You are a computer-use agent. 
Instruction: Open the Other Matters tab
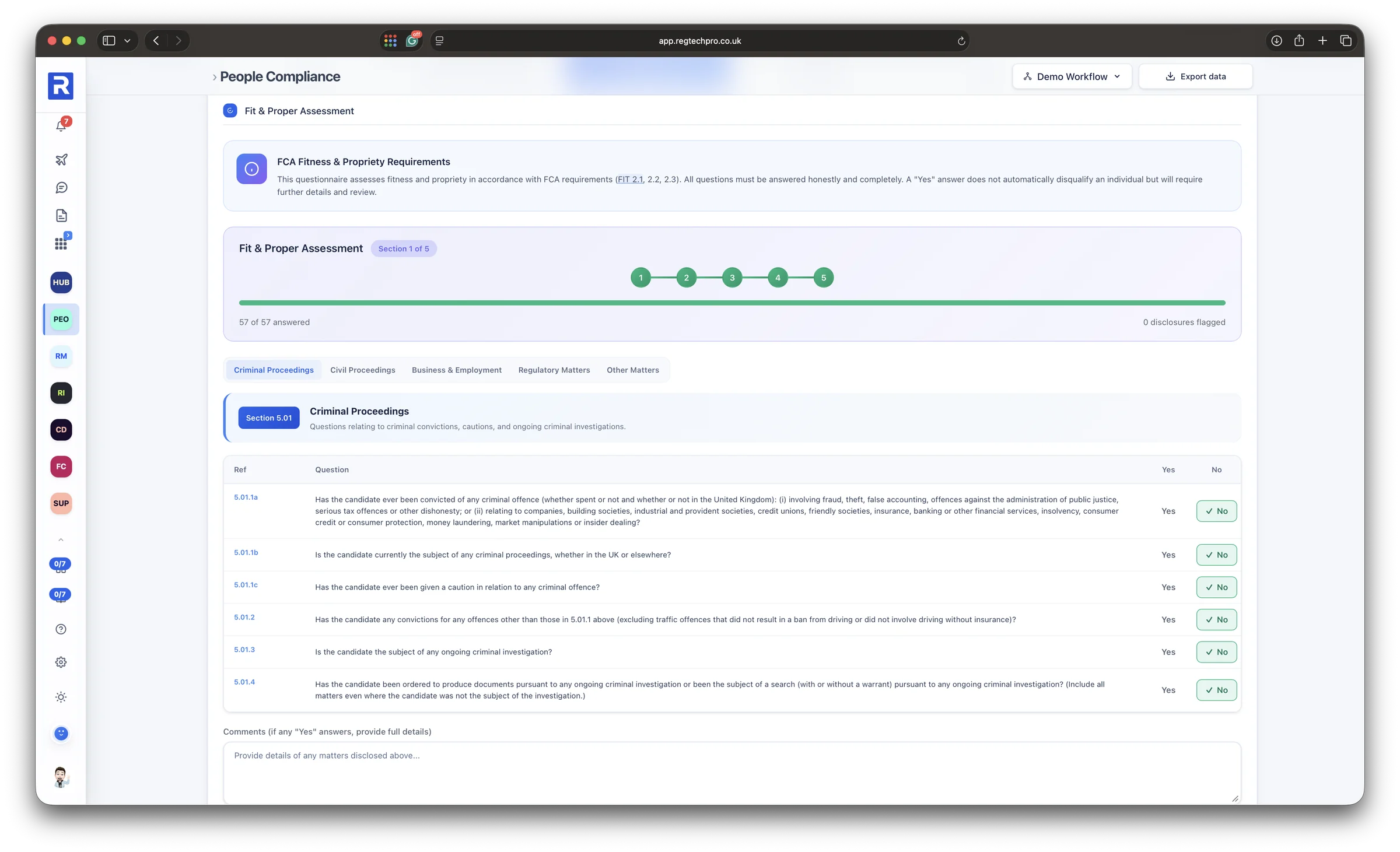632,370
